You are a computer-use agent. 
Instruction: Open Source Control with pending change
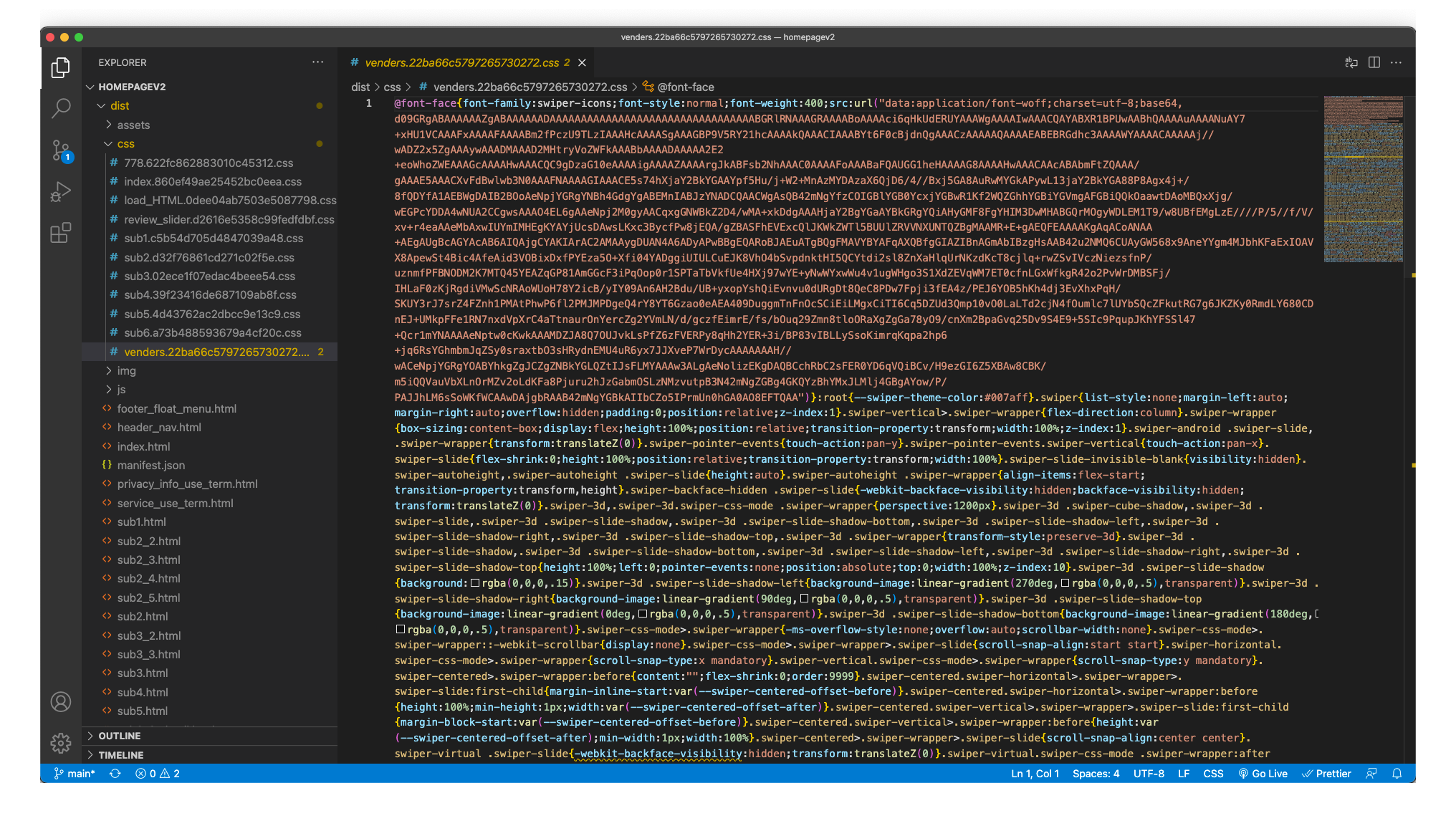[61, 150]
